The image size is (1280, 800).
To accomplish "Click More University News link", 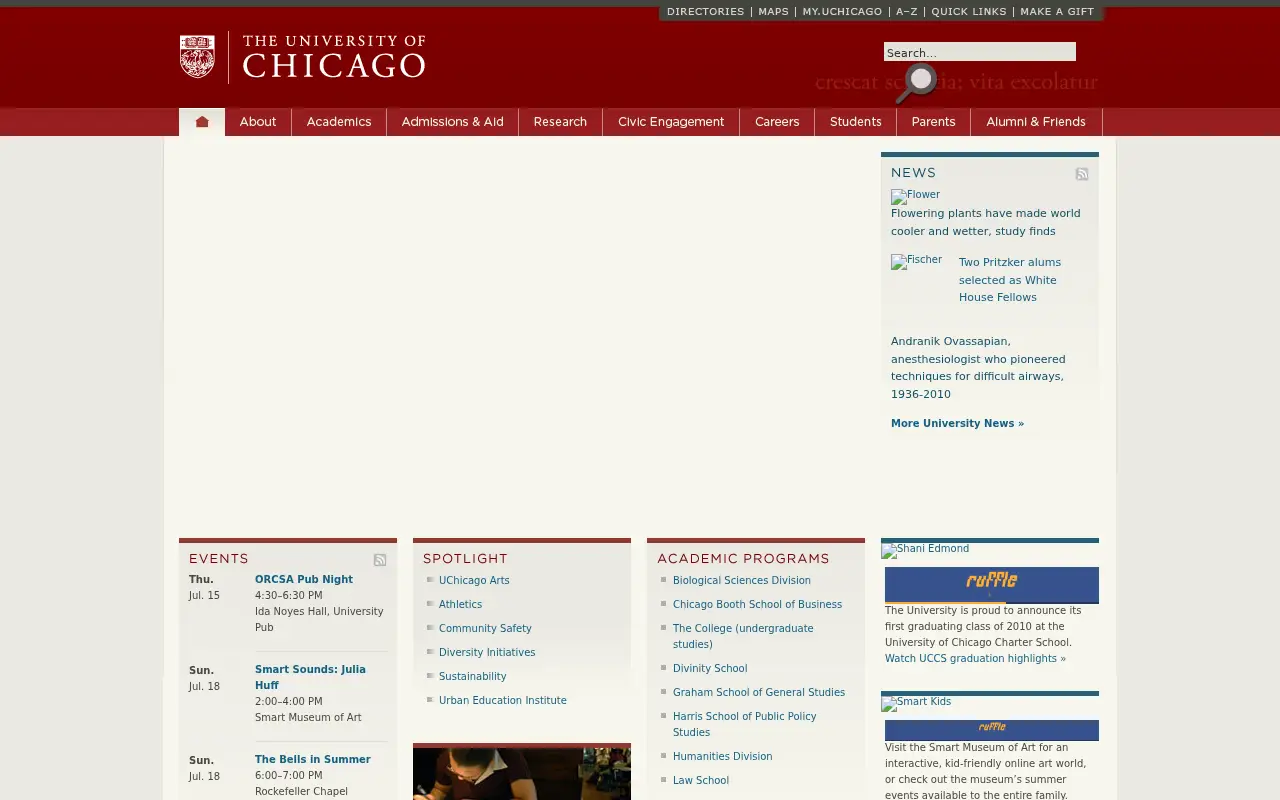I will coord(957,424).
